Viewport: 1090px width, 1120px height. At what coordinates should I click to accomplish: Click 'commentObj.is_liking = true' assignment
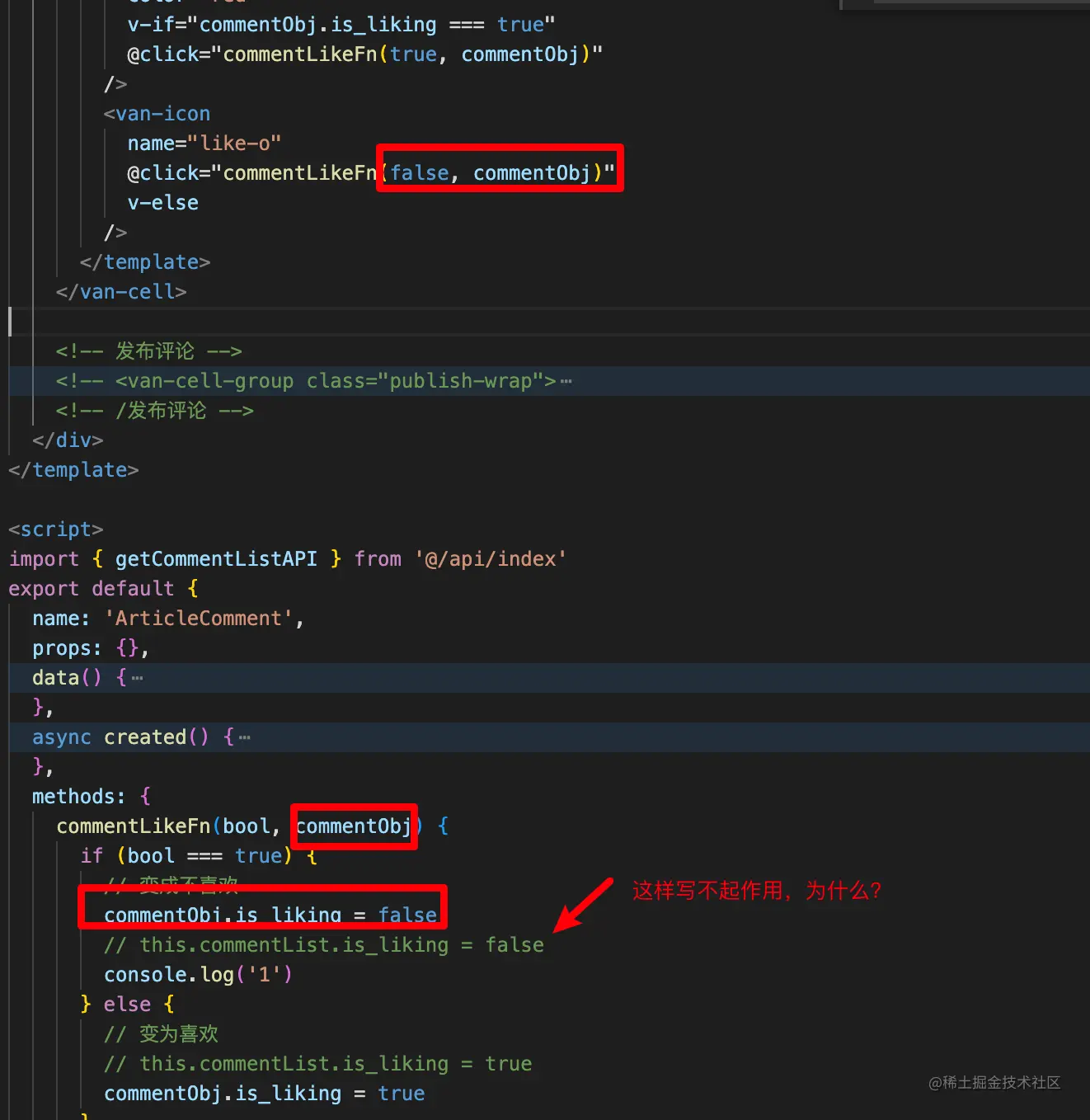pos(264,1094)
